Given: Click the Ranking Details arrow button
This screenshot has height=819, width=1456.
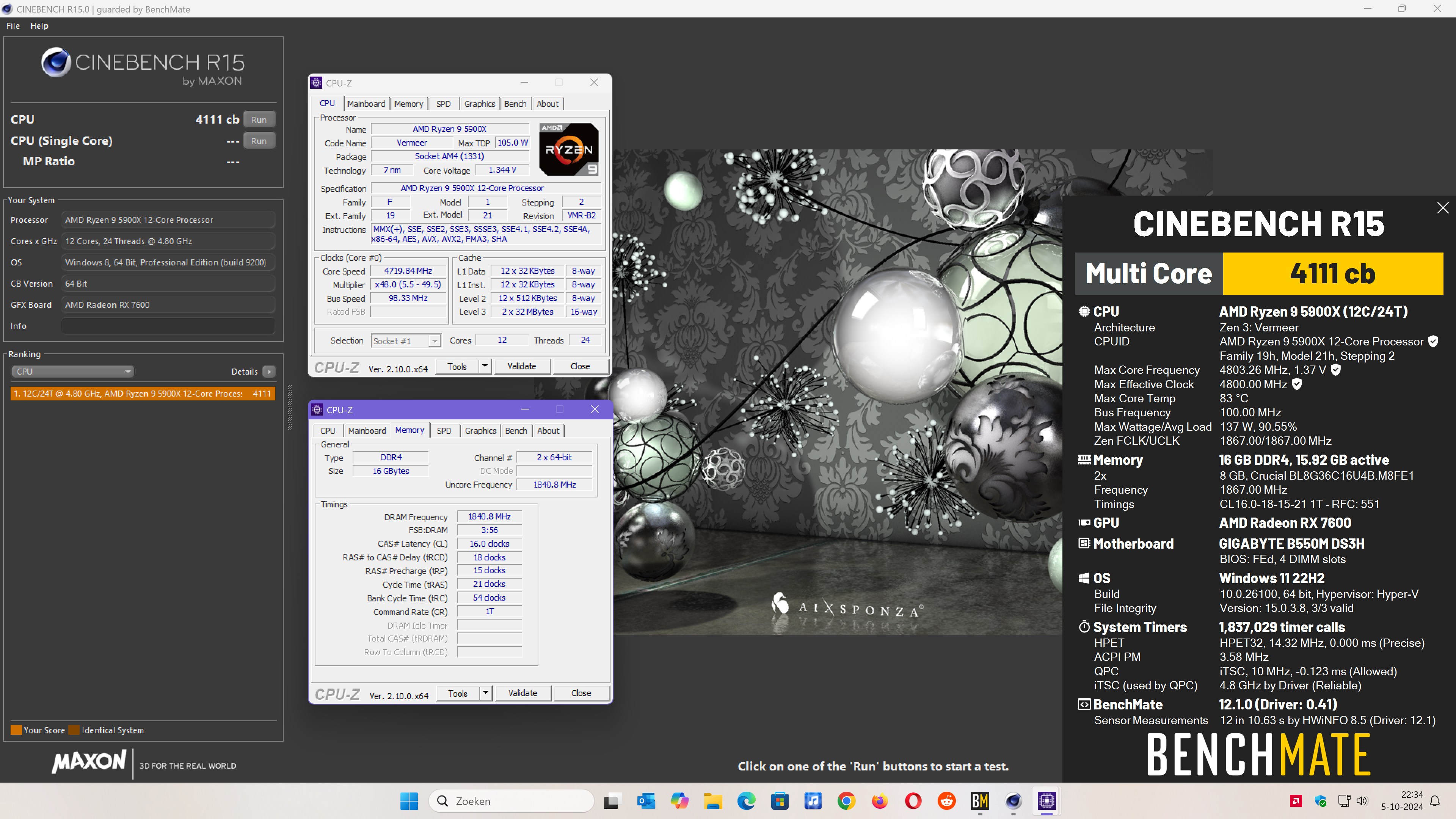Looking at the screenshot, I should point(269,371).
